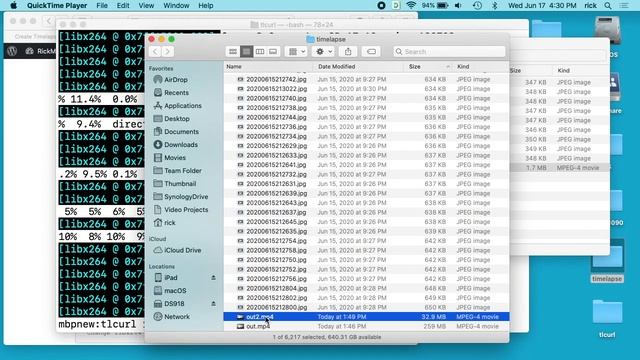640x360 pixels.
Task: Select the 1.7 MB MPEG-4 movie row in back Finder window
Action: tap(560, 168)
